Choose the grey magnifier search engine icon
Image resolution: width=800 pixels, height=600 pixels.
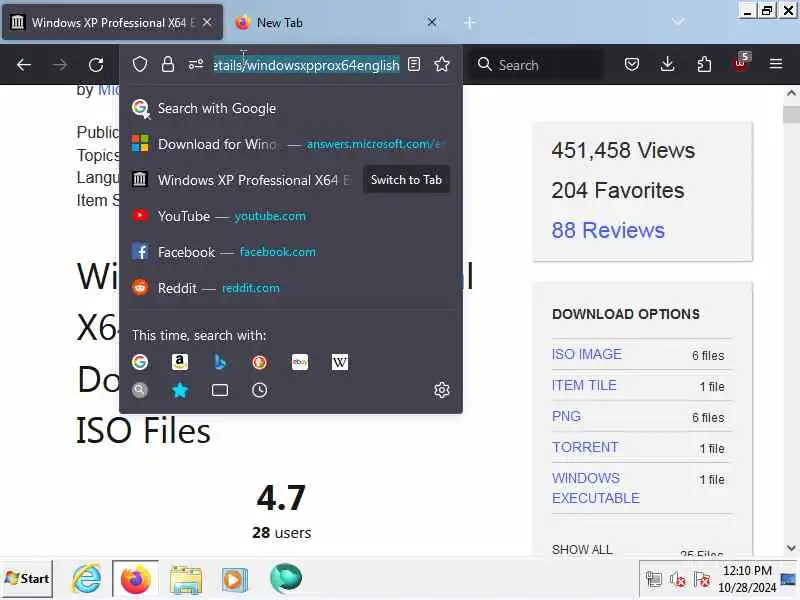tap(140, 390)
